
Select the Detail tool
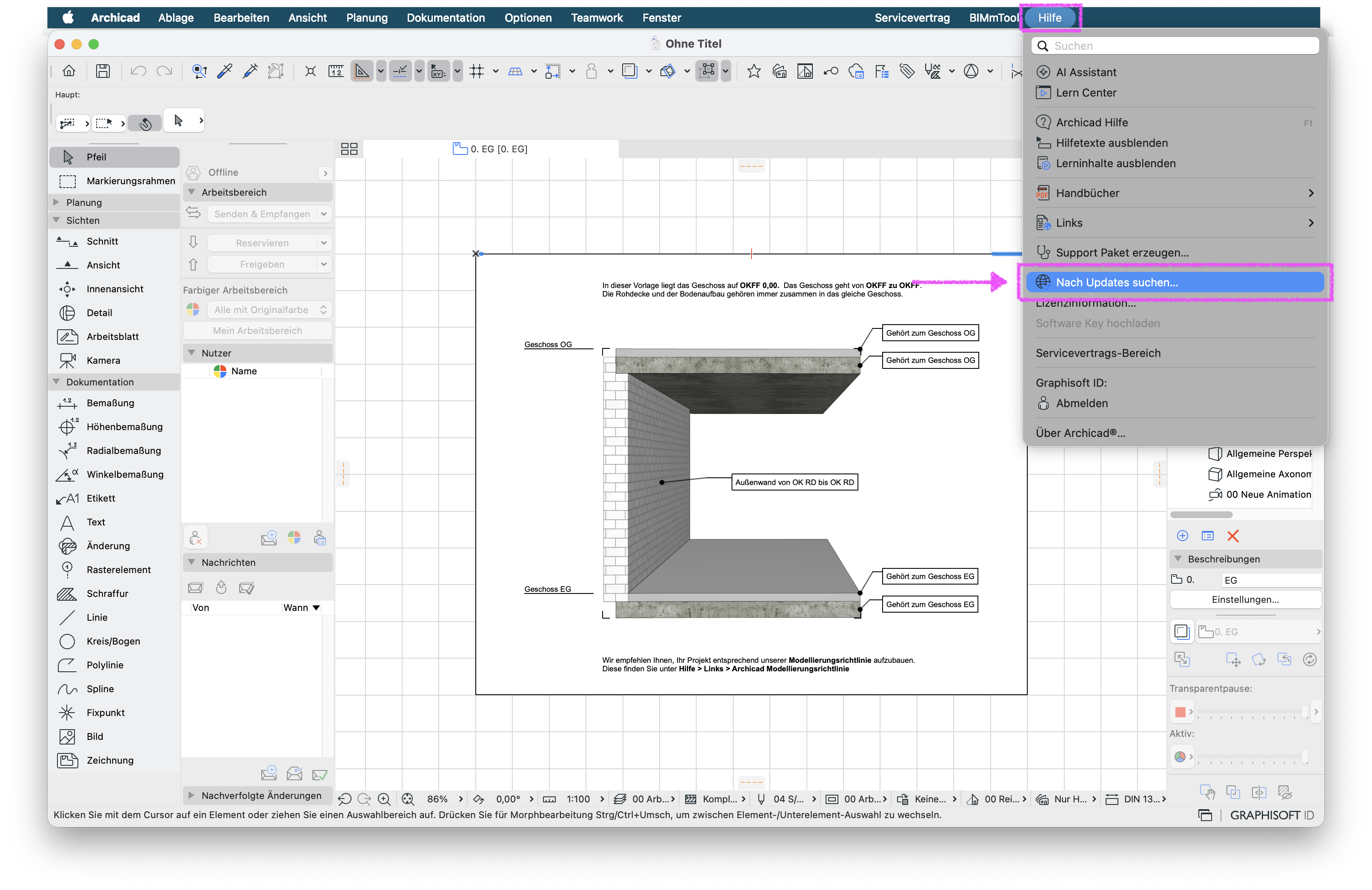[114, 313]
